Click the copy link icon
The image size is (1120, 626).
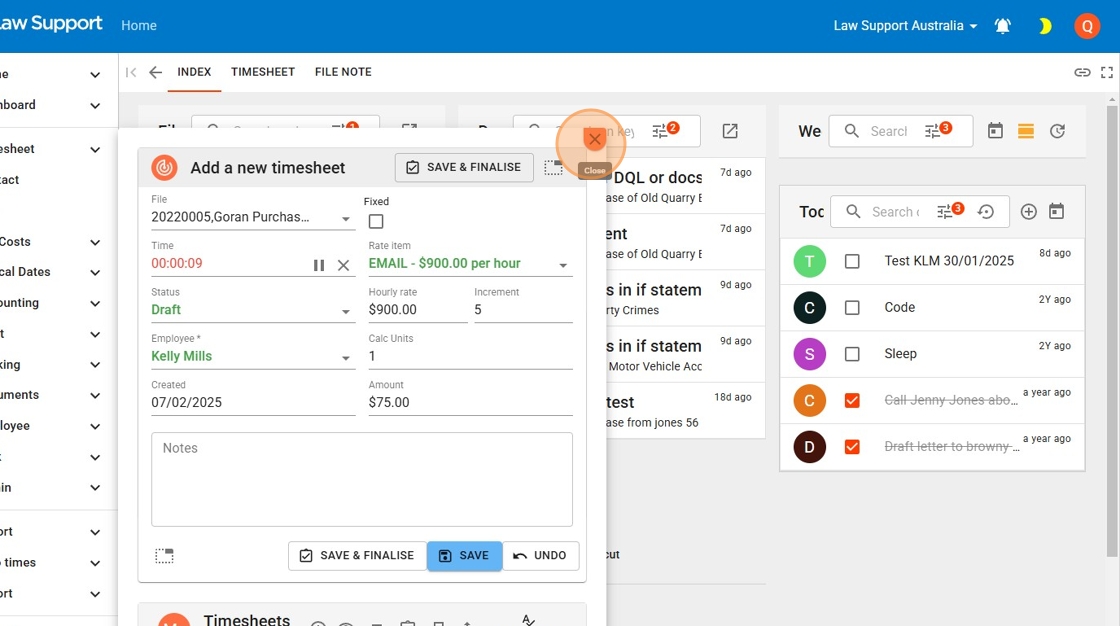pos(1082,72)
